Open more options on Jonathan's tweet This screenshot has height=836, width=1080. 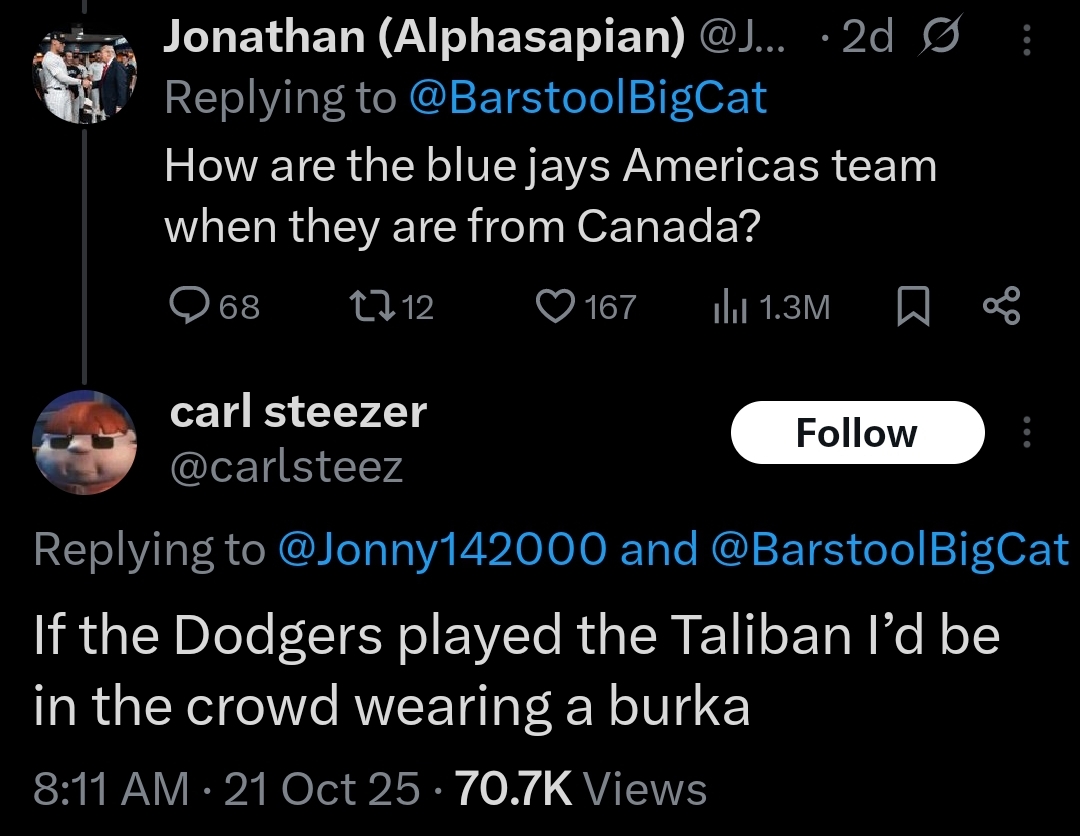pyautogui.click(x=1025, y=40)
